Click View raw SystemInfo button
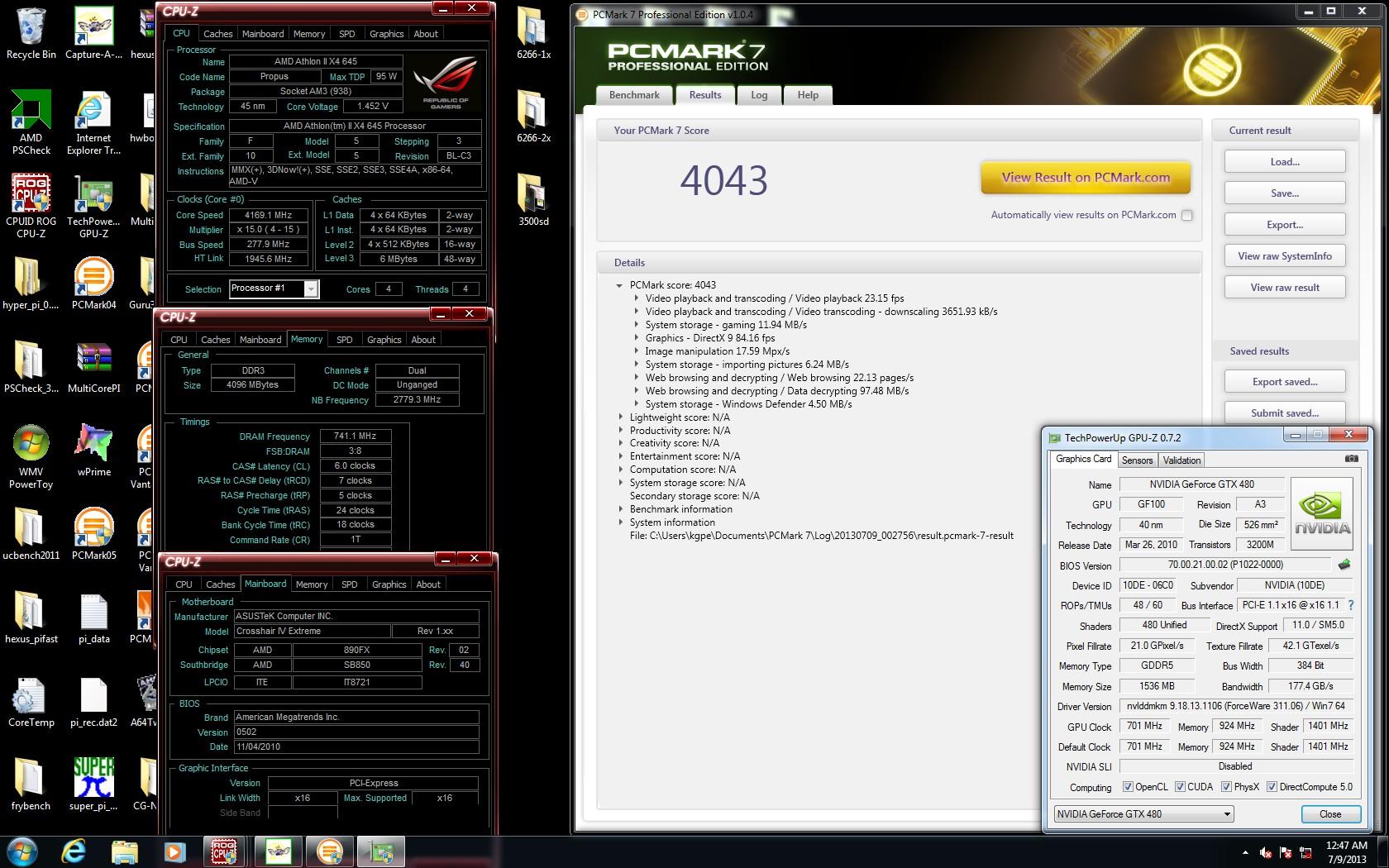 1285,256
